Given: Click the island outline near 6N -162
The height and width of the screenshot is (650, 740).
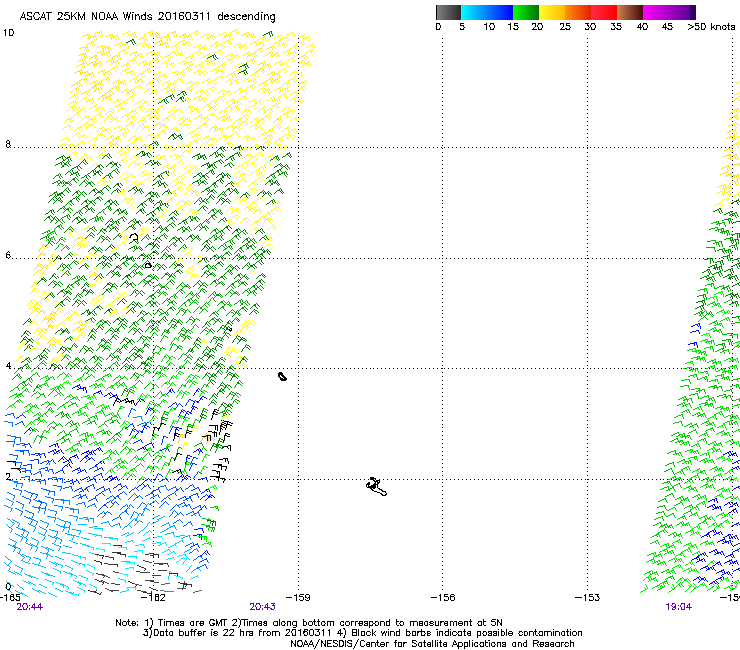Looking at the screenshot, I should [148, 266].
